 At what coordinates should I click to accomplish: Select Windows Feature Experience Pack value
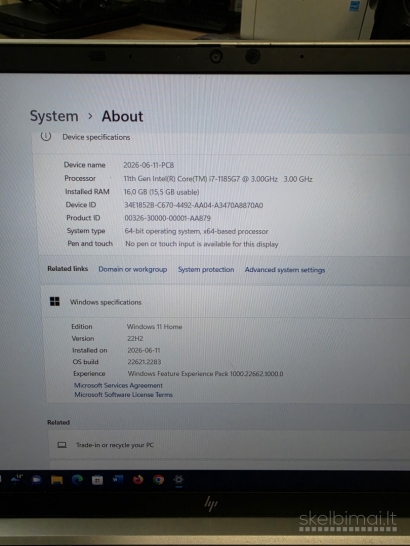point(206,374)
